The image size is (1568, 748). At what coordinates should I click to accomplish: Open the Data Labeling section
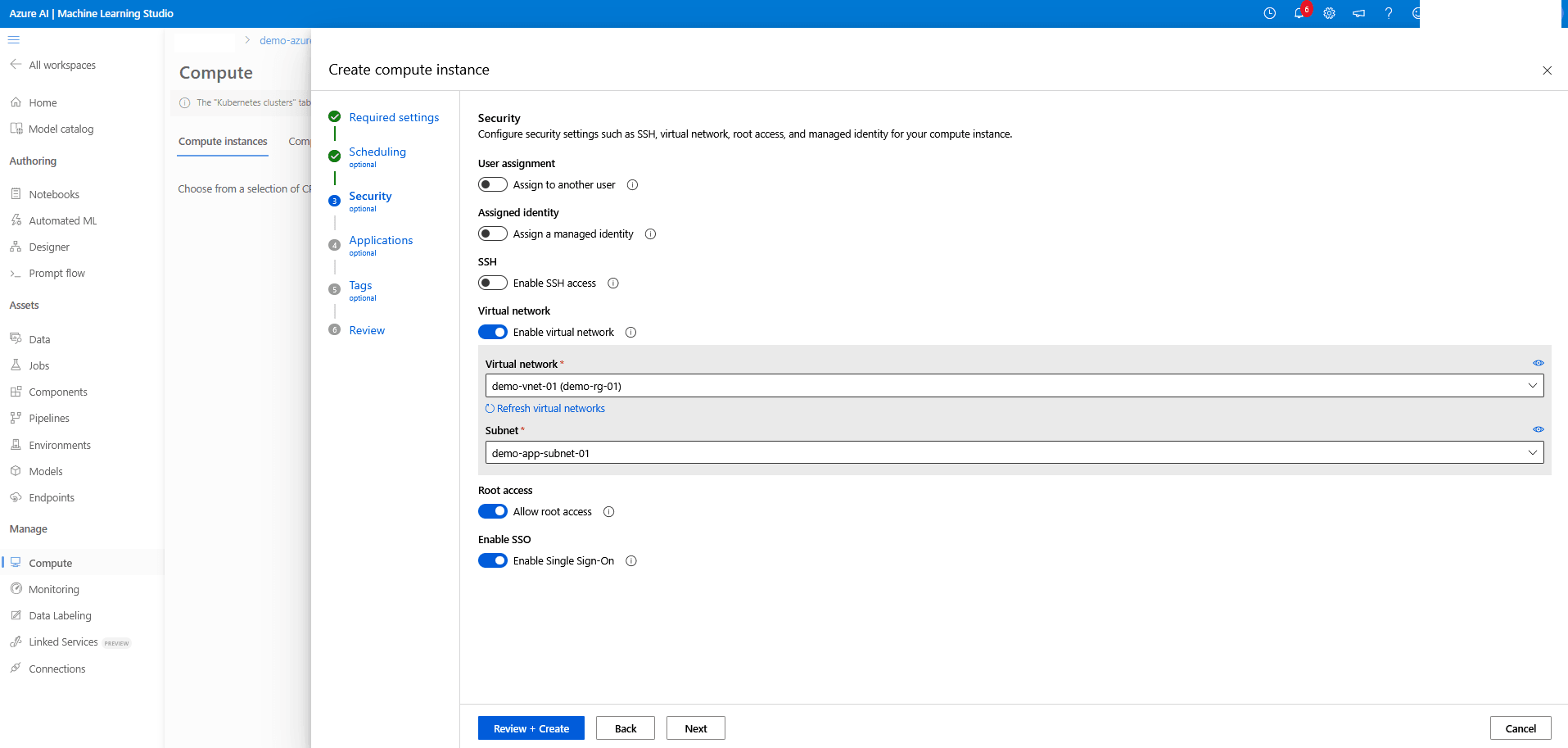59,614
